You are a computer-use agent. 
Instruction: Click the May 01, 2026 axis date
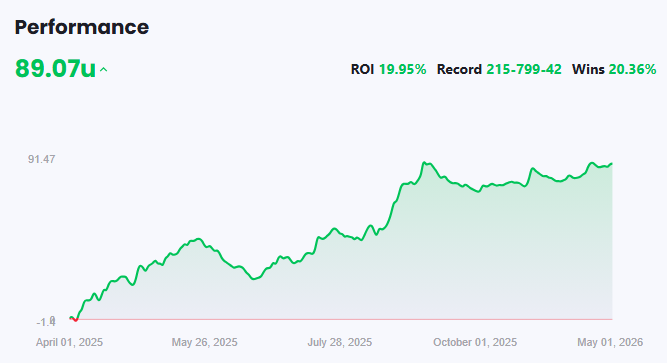pyautogui.click(x=610, y=343)
